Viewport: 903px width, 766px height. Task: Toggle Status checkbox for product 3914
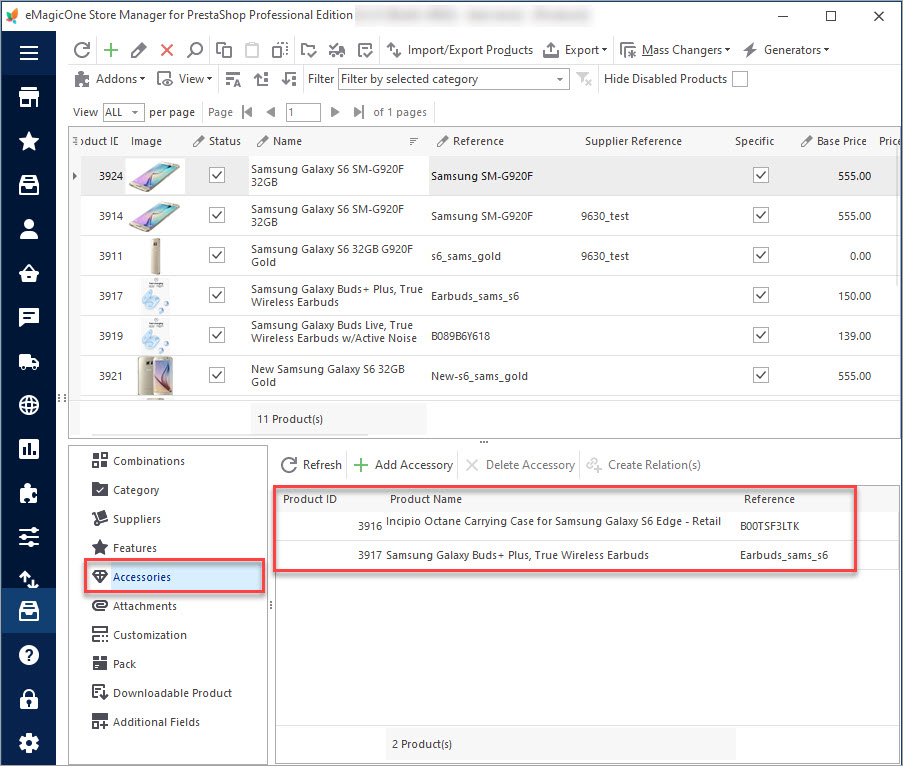(217, 215)
